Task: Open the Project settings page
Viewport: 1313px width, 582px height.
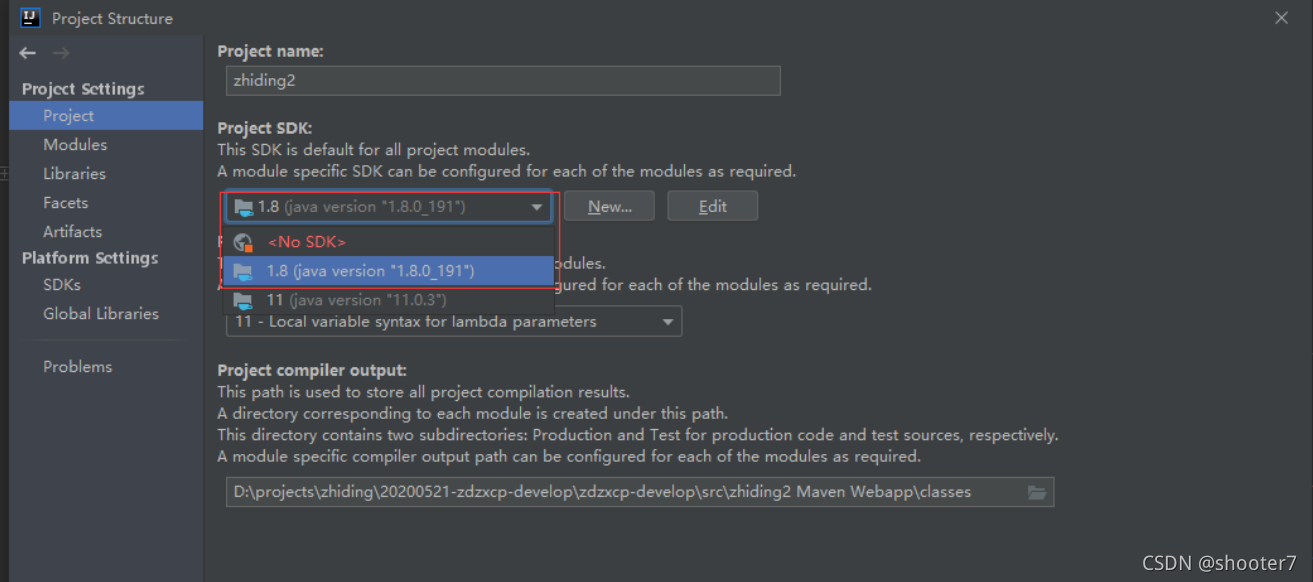Action: pyautogui.click(x=106, y=116)
